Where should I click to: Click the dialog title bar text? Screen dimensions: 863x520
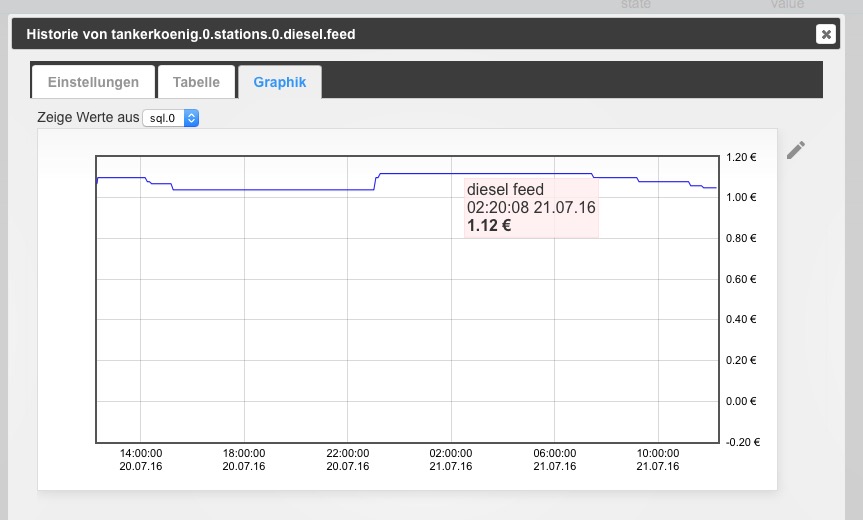point(191,34)
